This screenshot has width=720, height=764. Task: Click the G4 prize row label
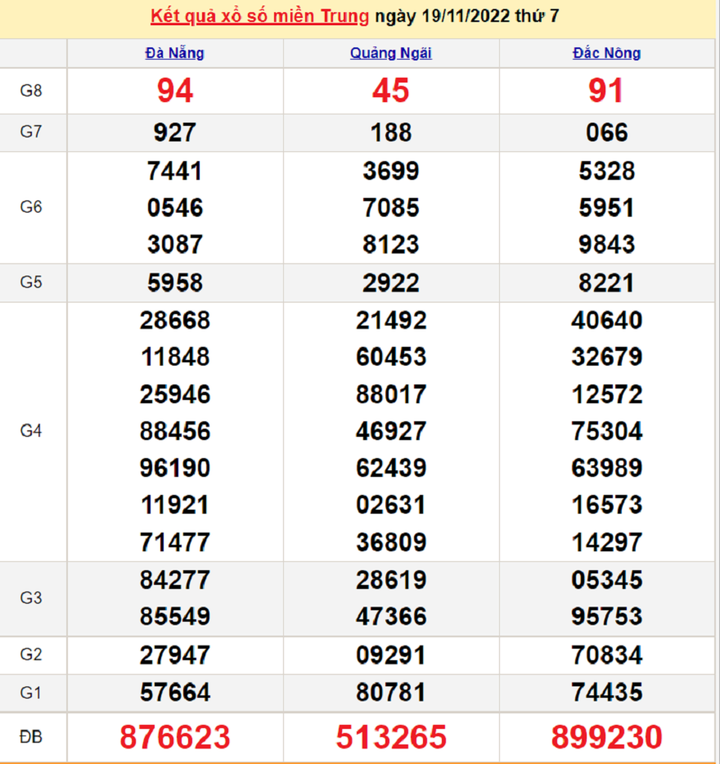click(32, 431)
